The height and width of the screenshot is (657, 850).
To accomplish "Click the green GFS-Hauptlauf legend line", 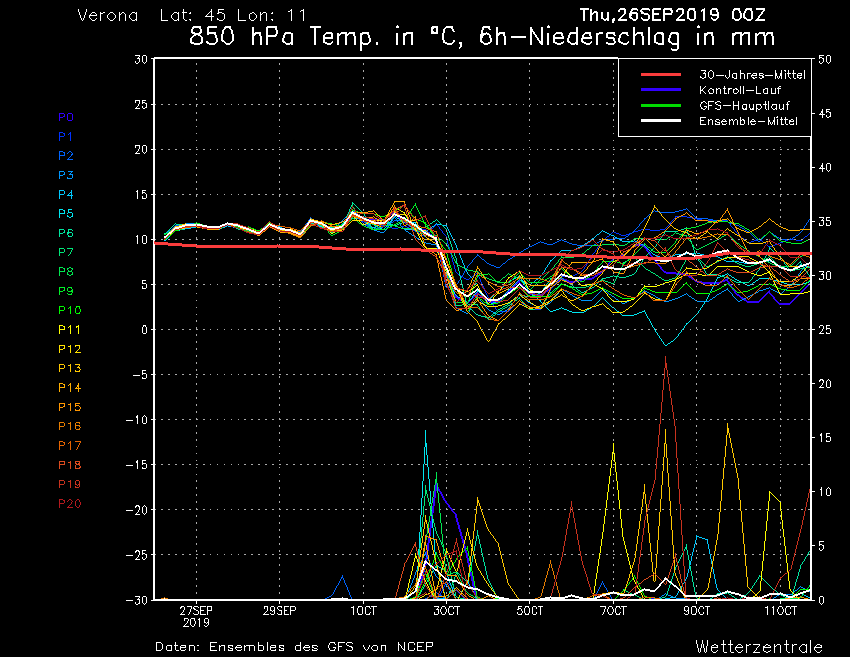I will pyautogui.click(x=661, y=105).
